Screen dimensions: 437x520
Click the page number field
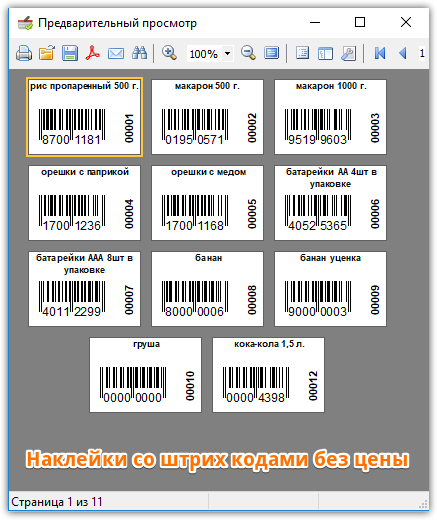point(422,53)
